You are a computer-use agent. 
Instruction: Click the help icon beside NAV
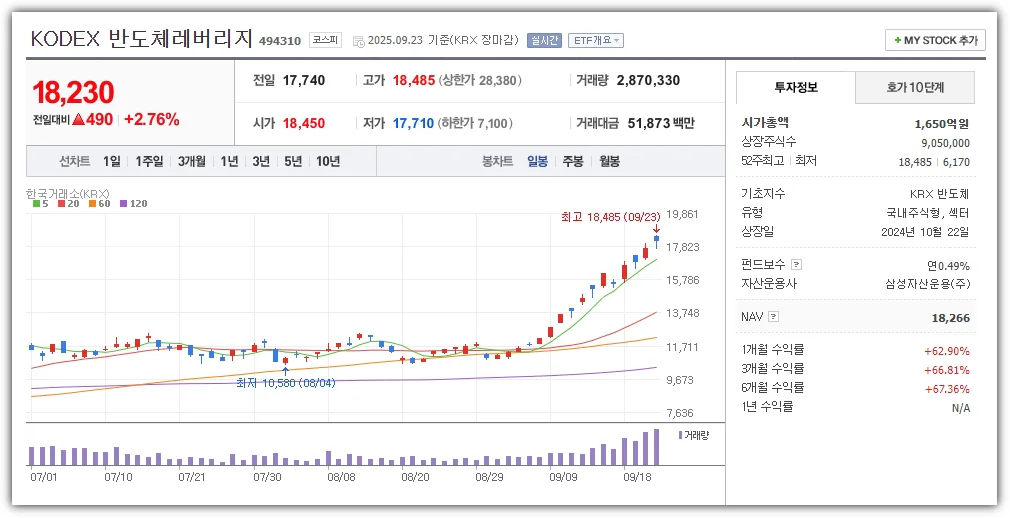[x=773, y=317]
